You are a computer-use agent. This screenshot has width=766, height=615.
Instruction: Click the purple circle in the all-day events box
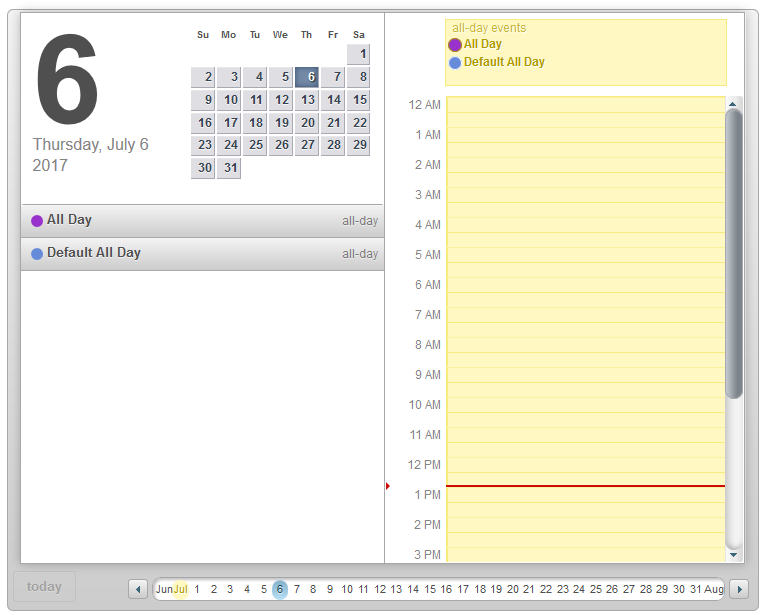click(455, 45)
